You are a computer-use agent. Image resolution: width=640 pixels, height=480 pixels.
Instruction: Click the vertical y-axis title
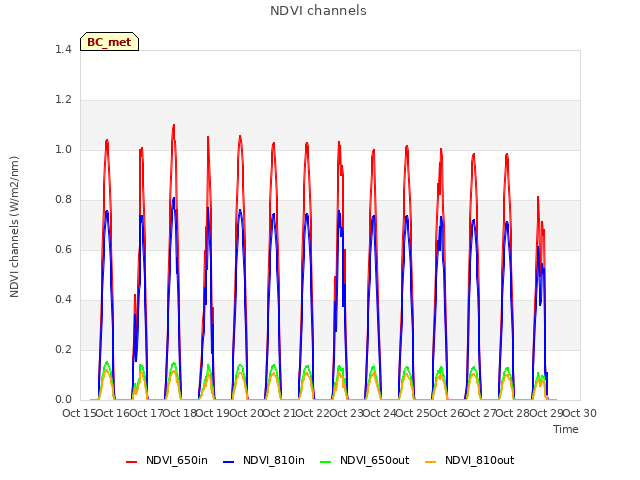pyautogui.click(x=14, y=227)
